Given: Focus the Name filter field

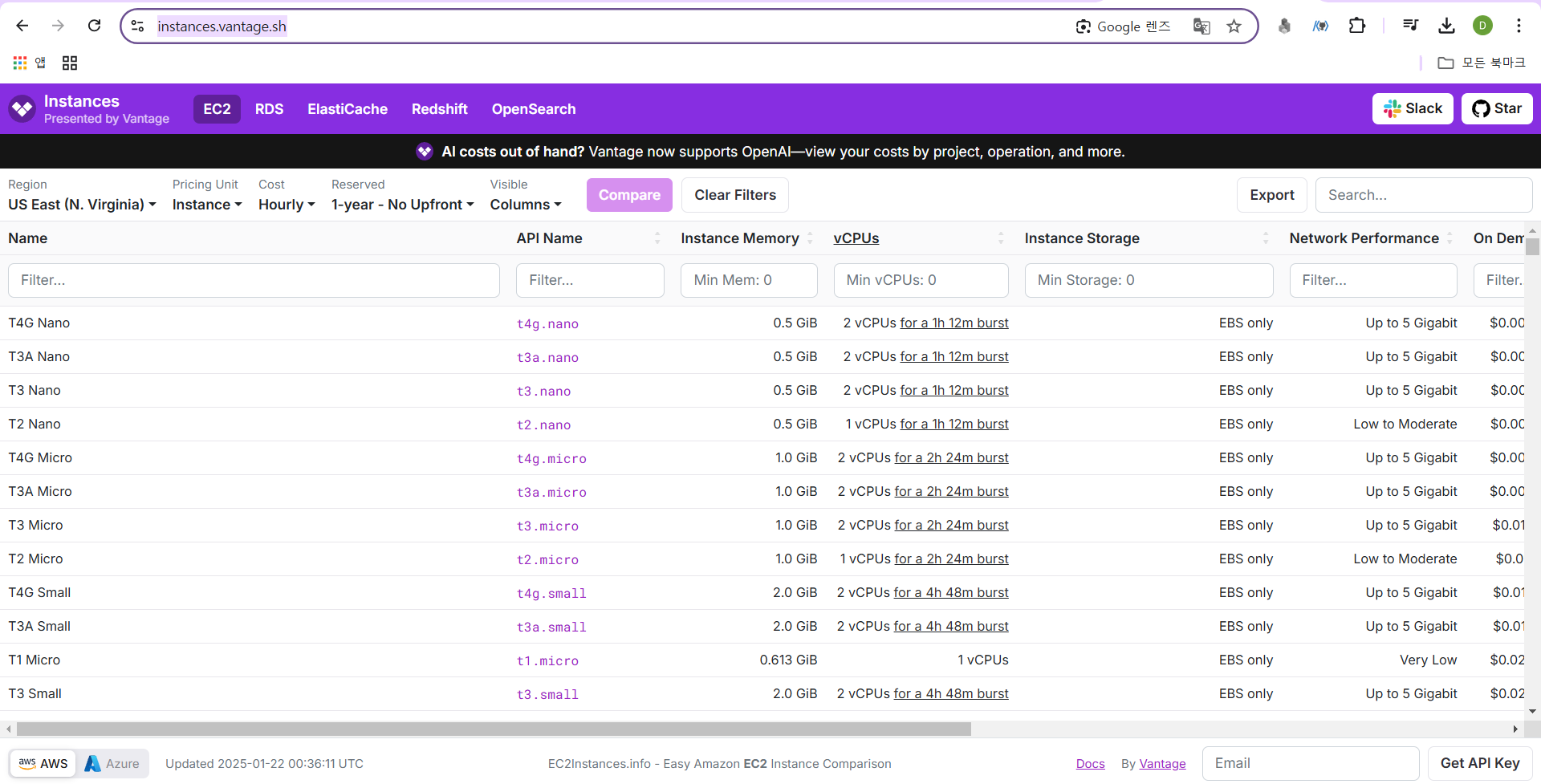Looking at the screenshot, I should pyautogui.click(x=254, y=280).
